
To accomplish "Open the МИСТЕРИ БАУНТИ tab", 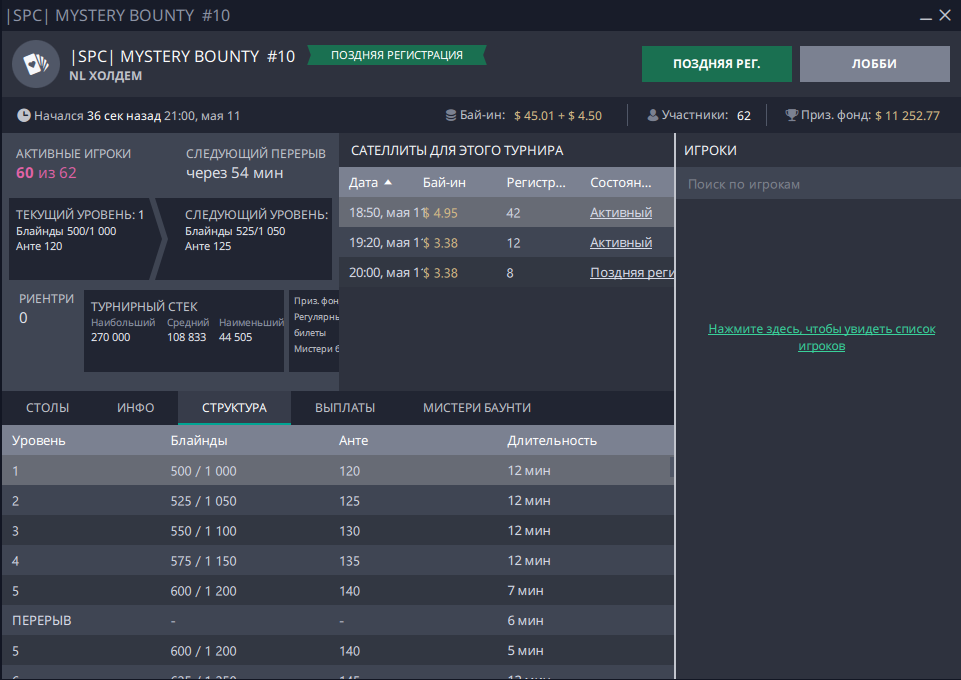I will tap(476, 408).
